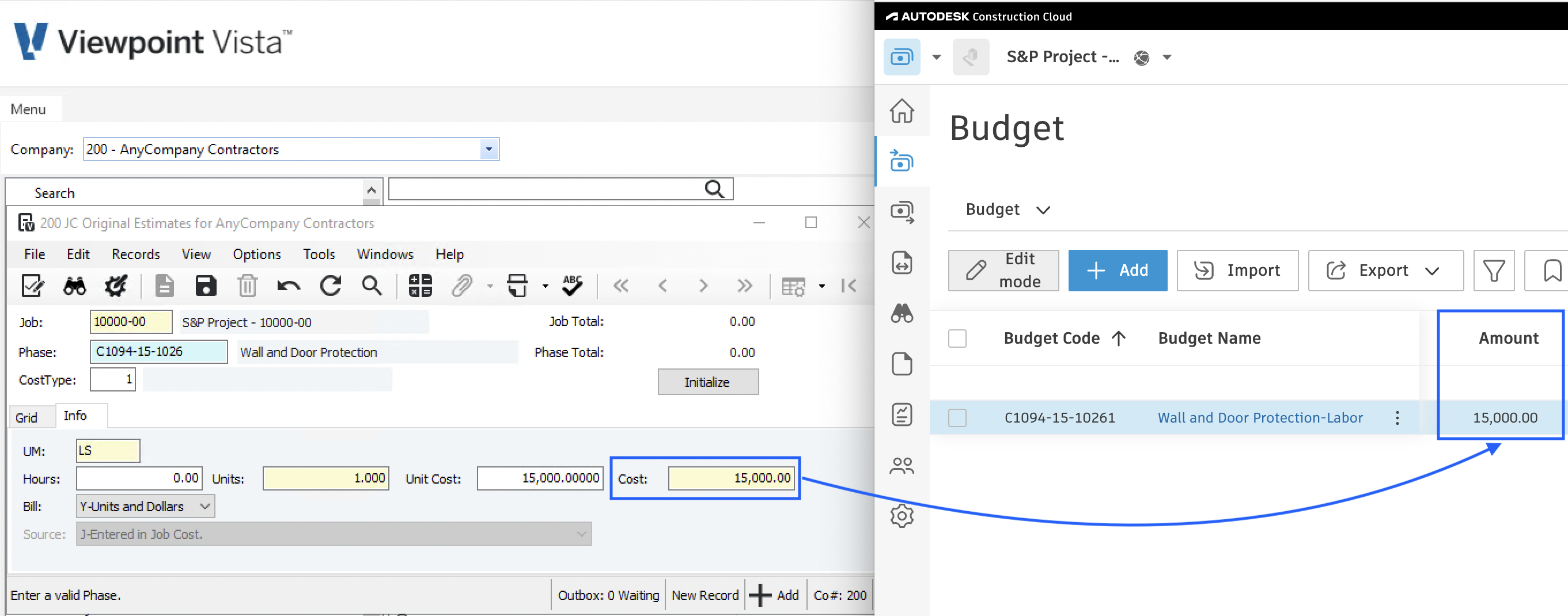Click the edit record checkmark icon in Vista toolbar
Image resolution: width=1568 pixels, height=616 pixels.
point(33,285)
